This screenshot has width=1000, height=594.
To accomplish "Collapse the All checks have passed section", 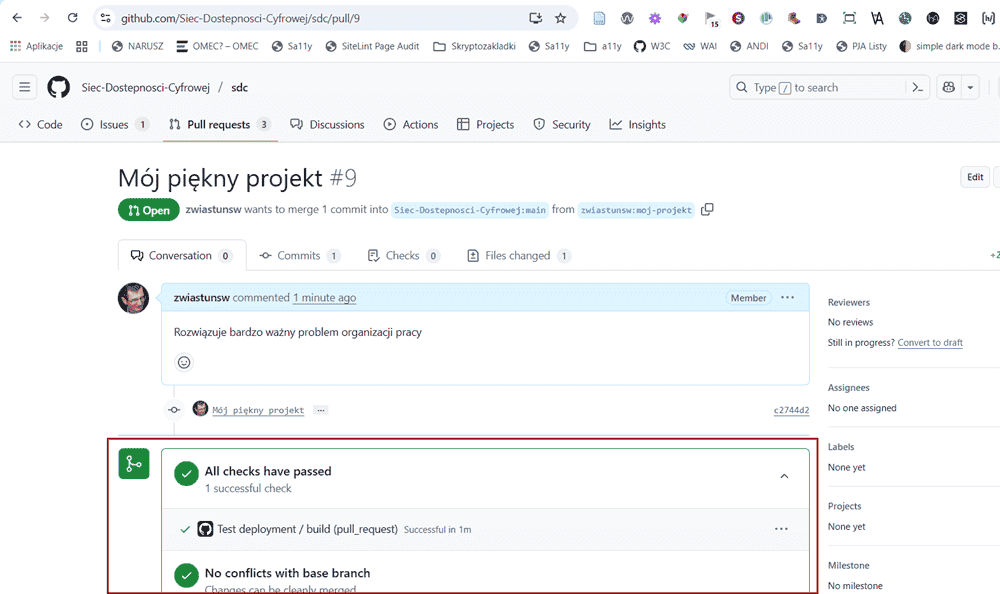I will pyautogui.click(x=784, y=477).
